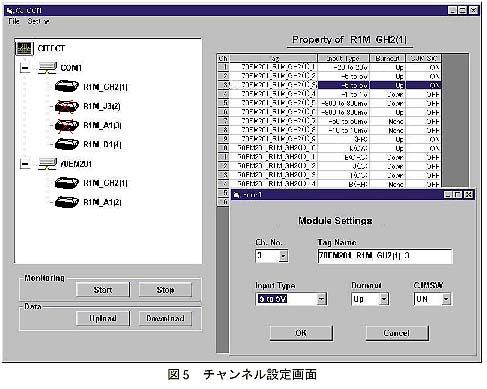This screenshot has height=389, width=487.
Task: Select the R1M_A1[3] tree label
Action: (x=102, y=125)
